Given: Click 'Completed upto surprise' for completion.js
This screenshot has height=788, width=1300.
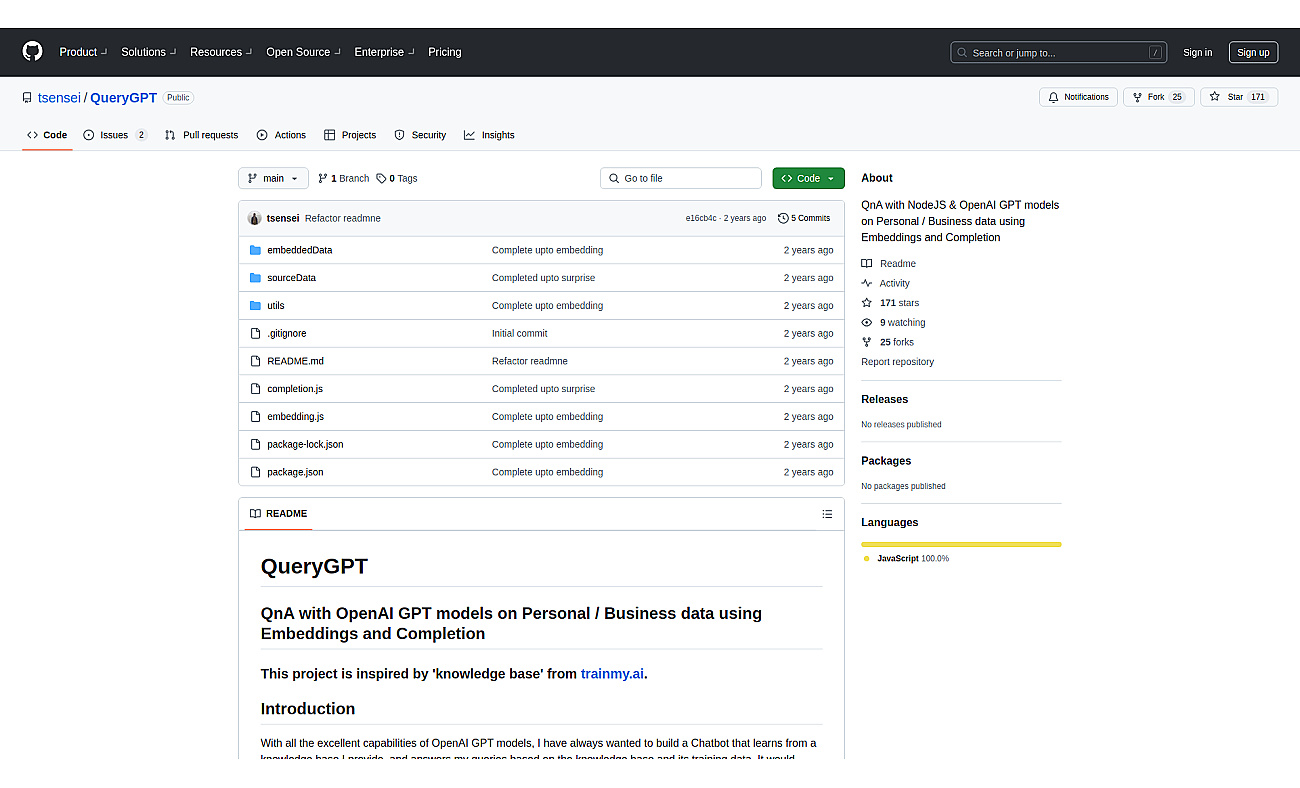Looking at the screenshot, I should tap(543, 389).
